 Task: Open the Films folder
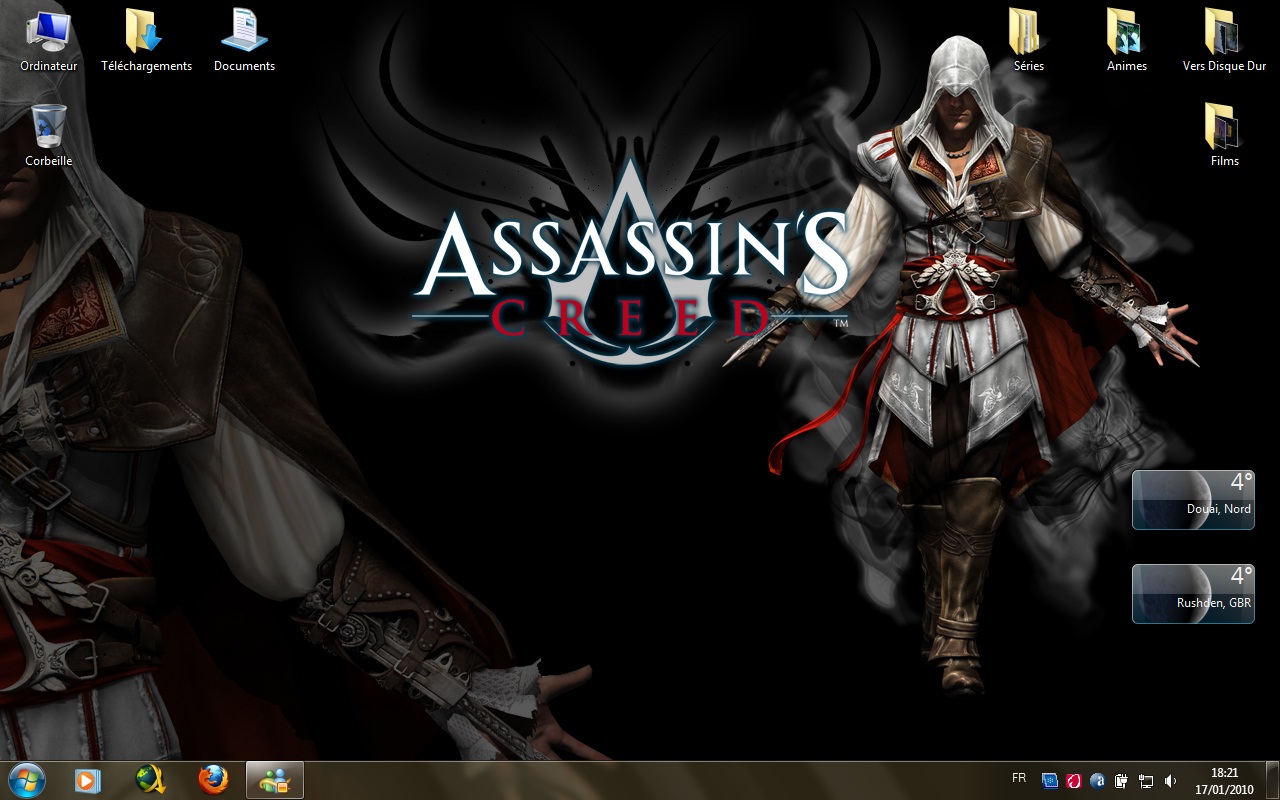(x=1224, y=135)
